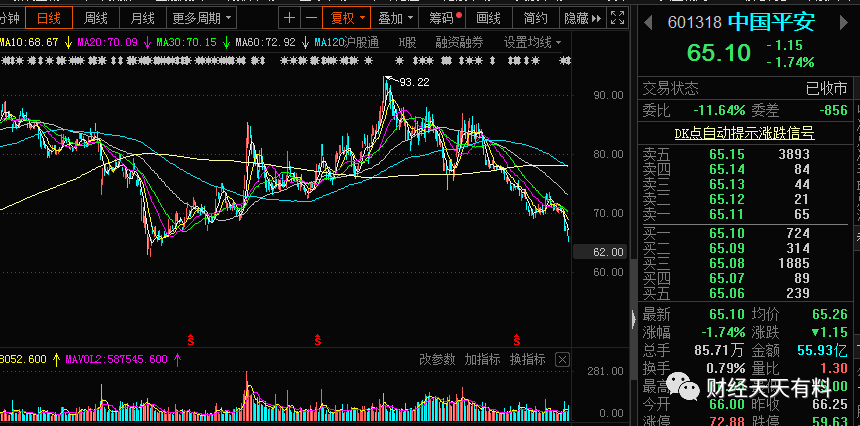Click 换指标 to change indicator
The image size is (860, 426).
[528, 360]
